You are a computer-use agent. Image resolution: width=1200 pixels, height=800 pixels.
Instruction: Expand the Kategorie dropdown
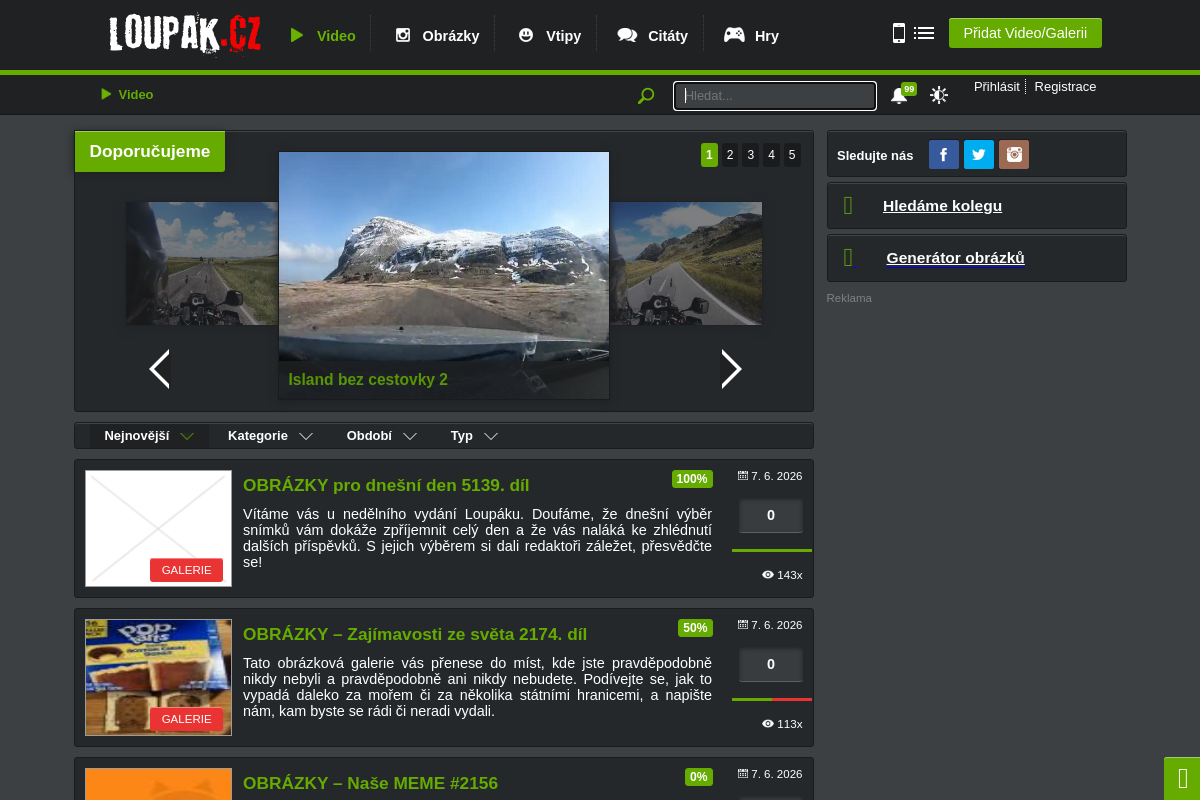(x=271, y=436)
